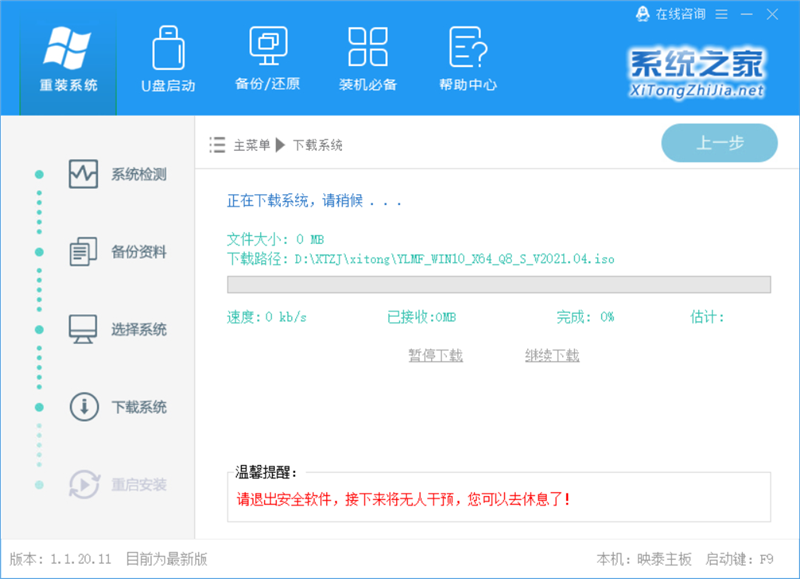Click the hamburger breadcrumb menu icon

[x=216, y=145]
